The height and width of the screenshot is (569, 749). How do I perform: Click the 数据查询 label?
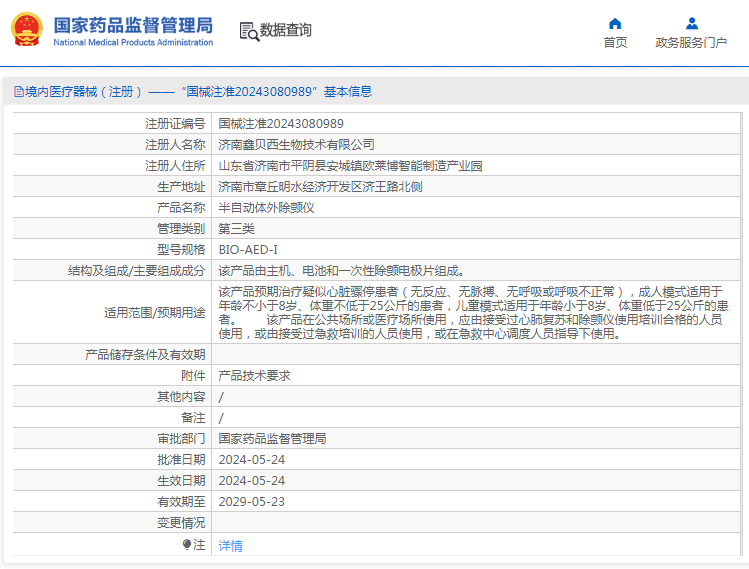point(286,30)
